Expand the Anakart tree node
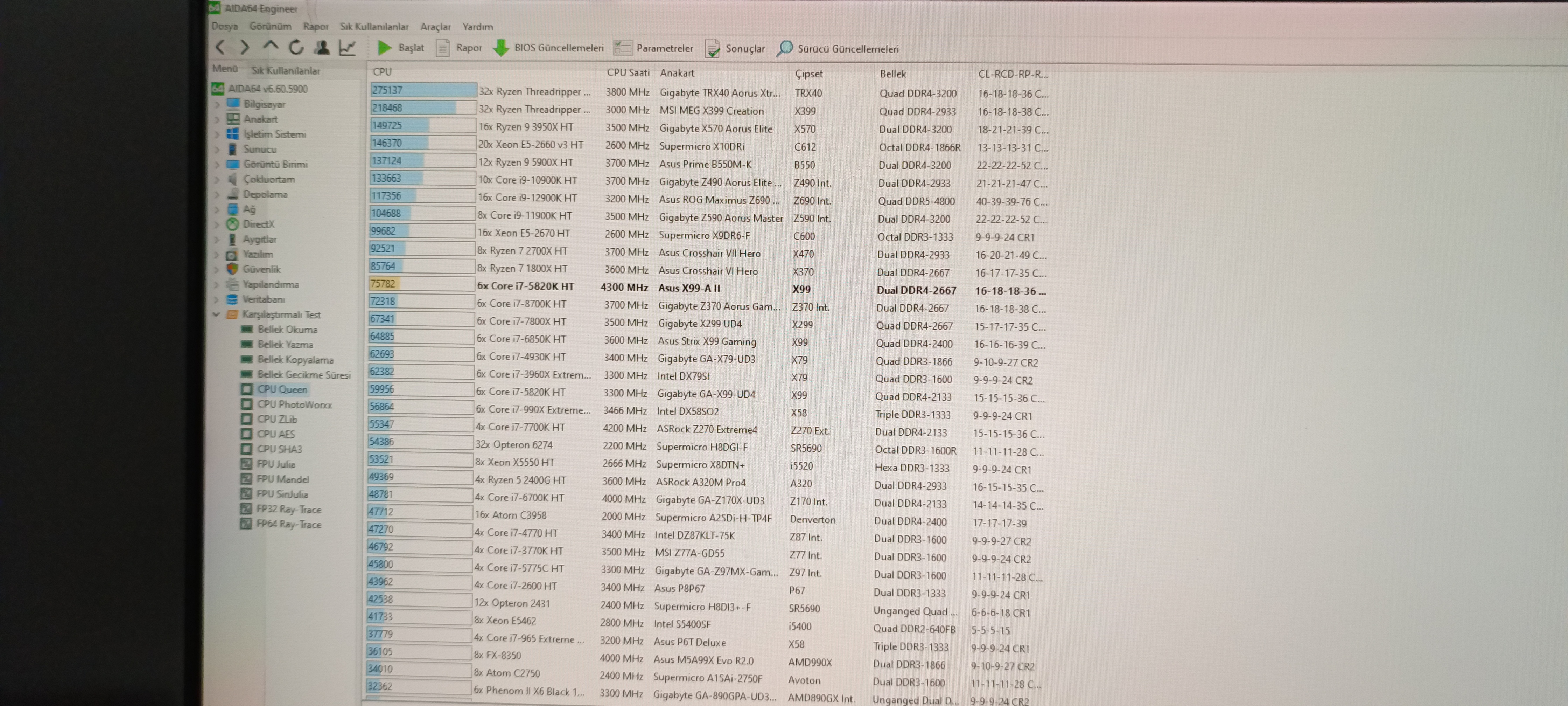 pyautogui.click(x=218, y=119)
